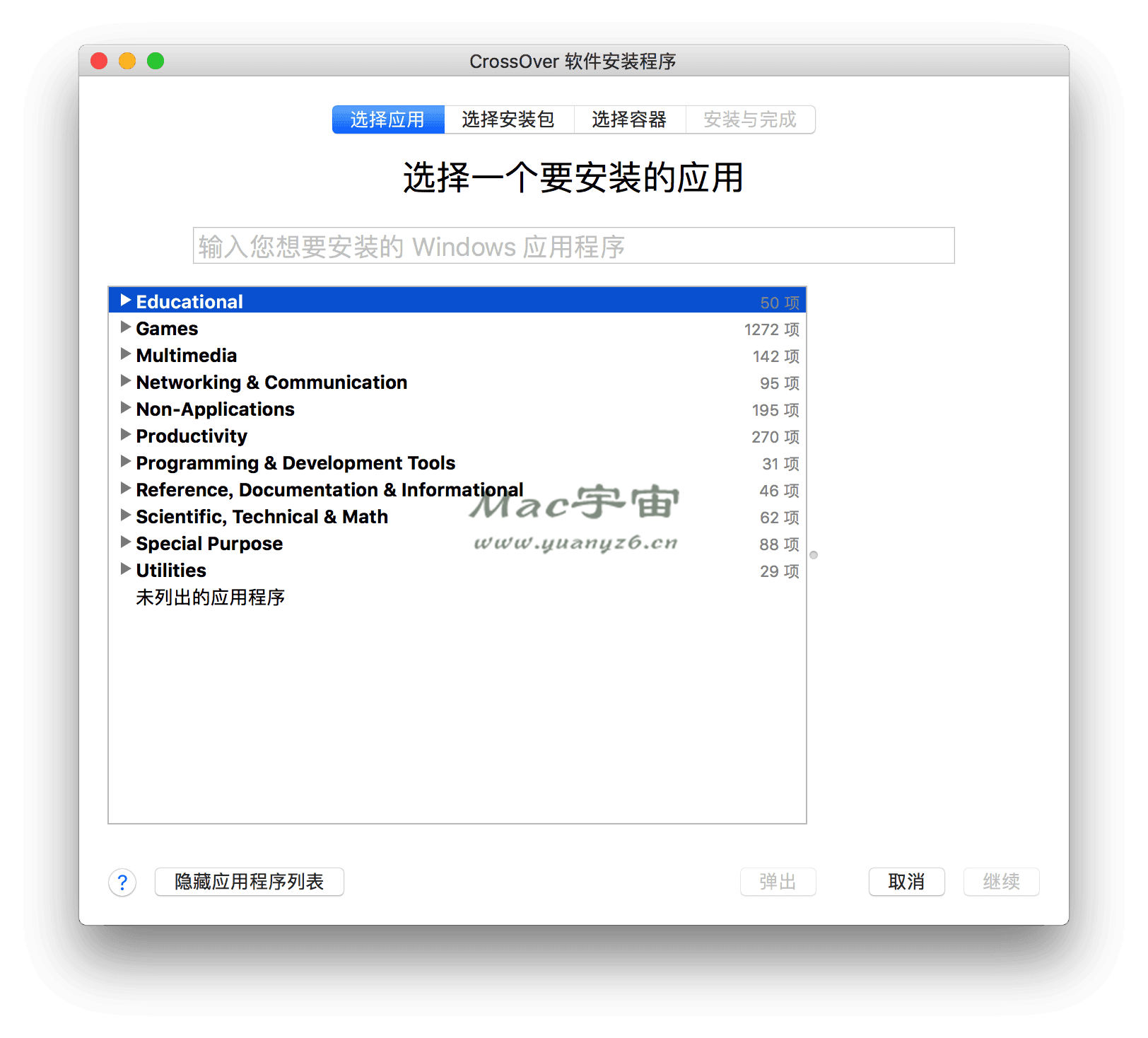
Task: Expand the Utilities disclosure triangle
Action: coord(126,569)
